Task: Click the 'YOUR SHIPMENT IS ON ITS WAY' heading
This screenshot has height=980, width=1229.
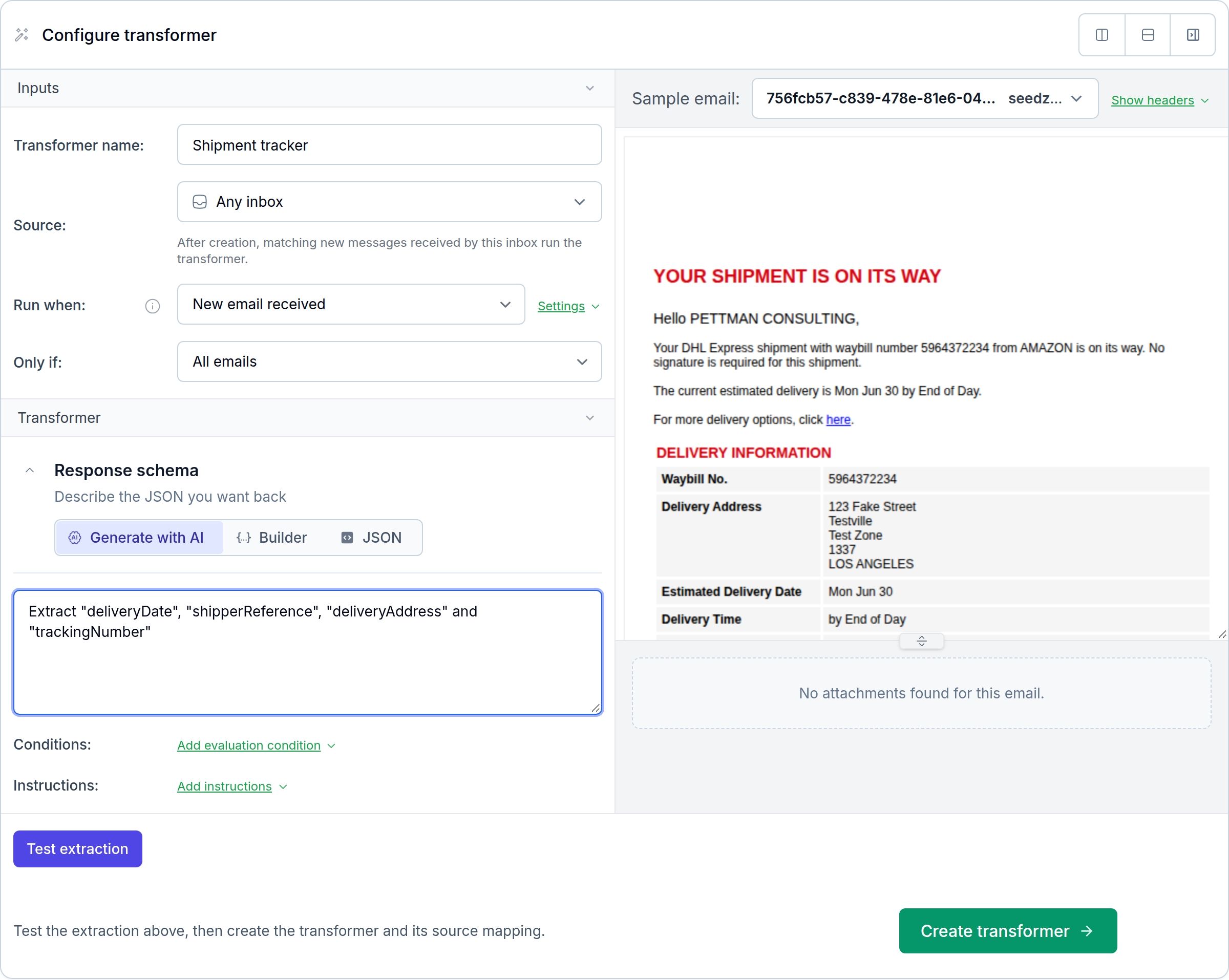Action: pyautogui.click(x=797, y=276)
